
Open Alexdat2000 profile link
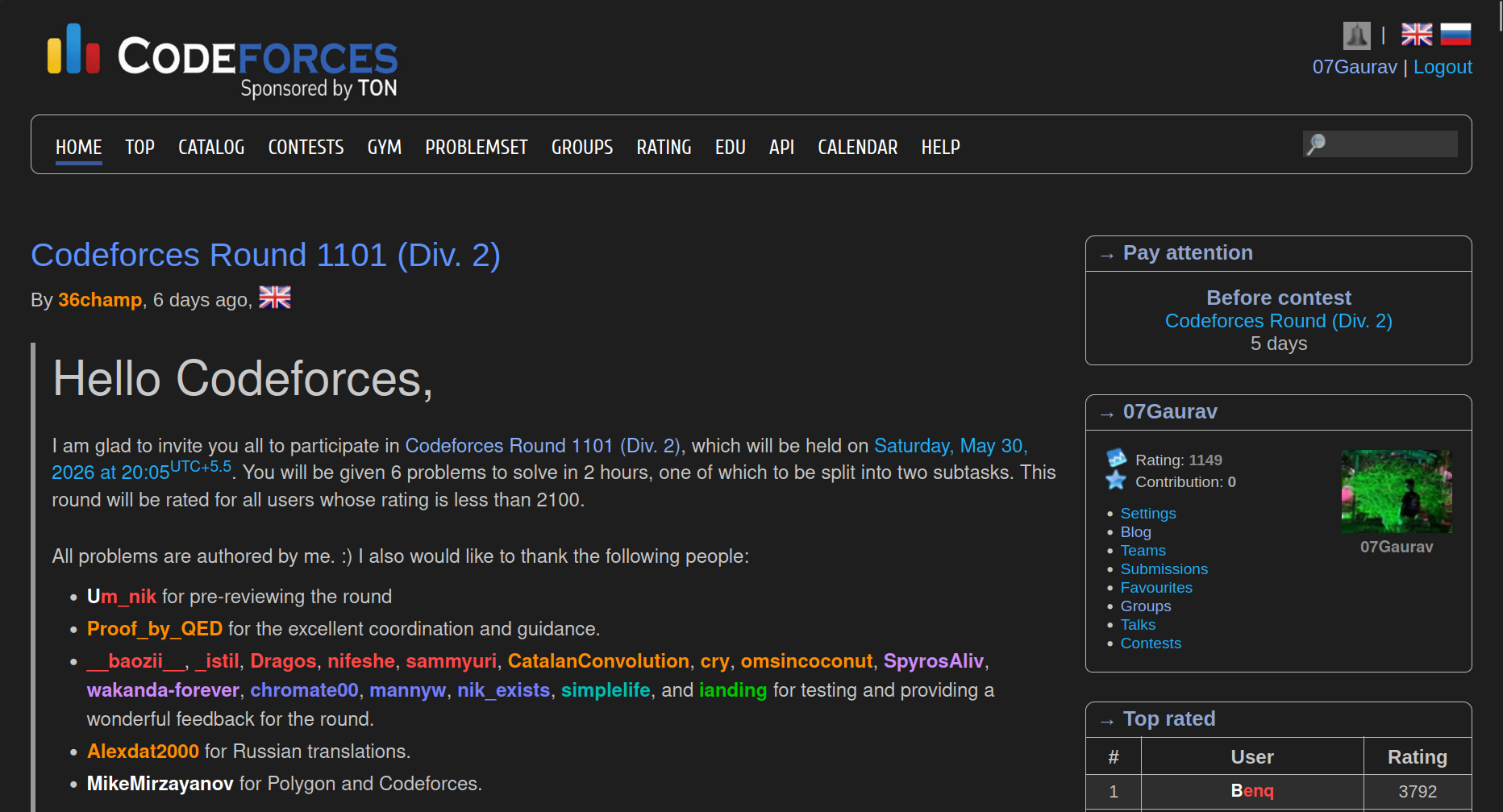[143, 752]
